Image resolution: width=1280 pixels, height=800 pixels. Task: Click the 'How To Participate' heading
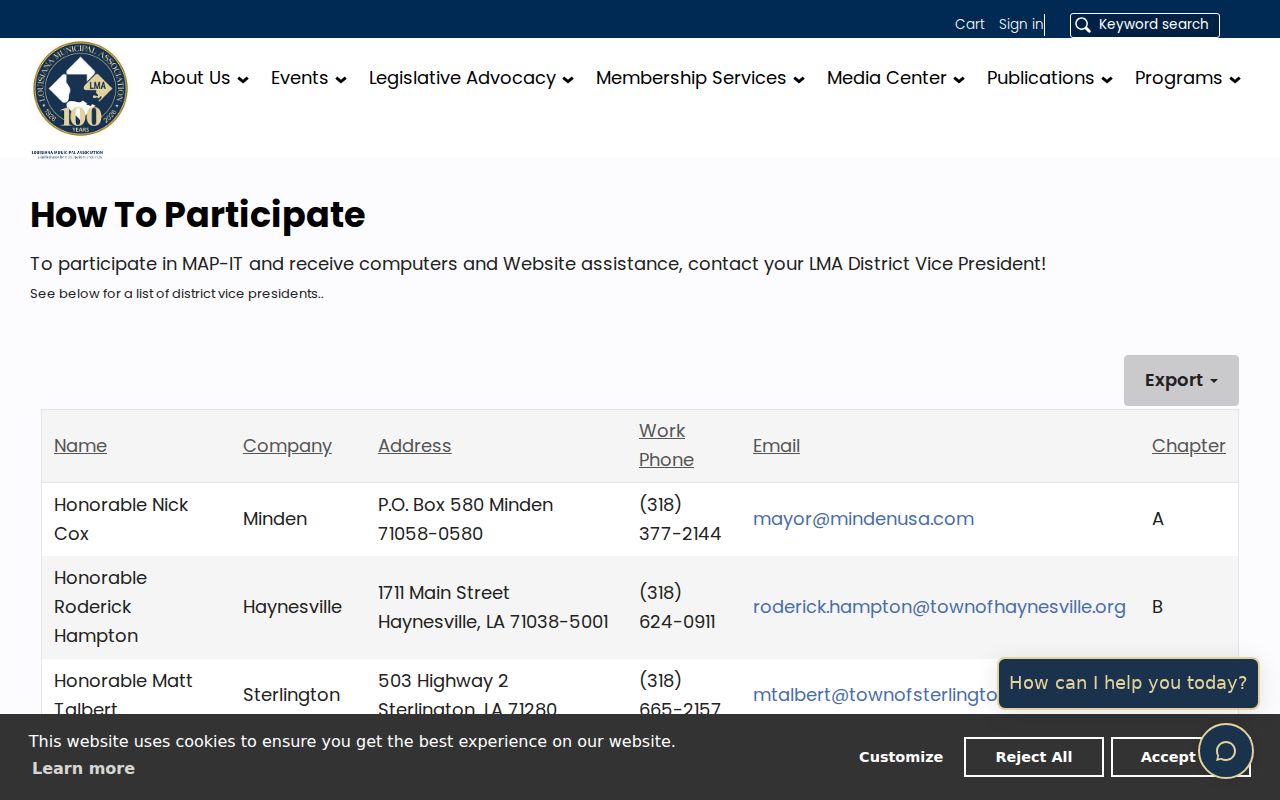pos(198,215)
